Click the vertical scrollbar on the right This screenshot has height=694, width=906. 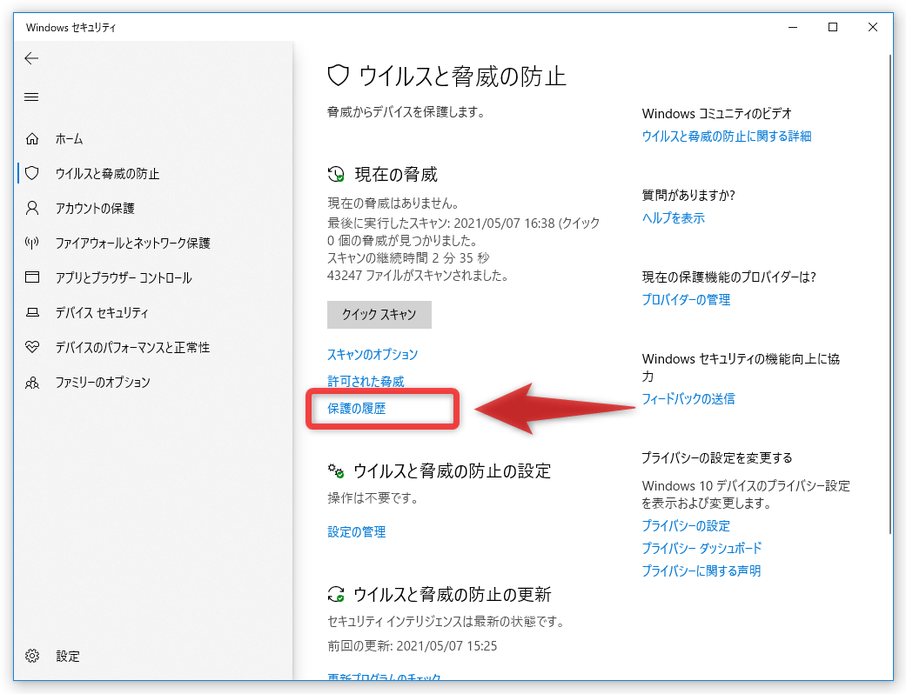pos(890,295)
